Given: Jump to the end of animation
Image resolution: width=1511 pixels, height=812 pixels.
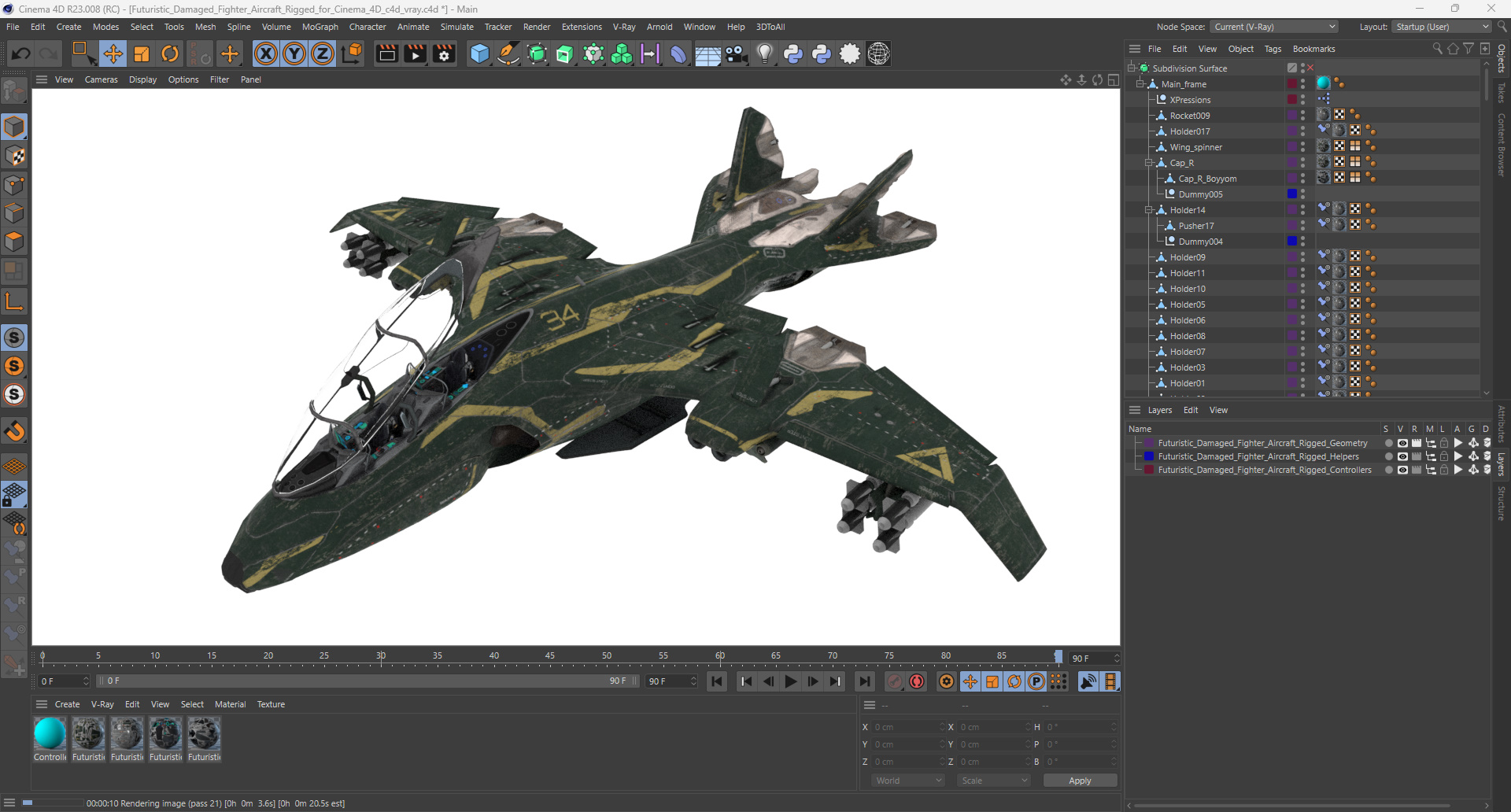Looking at the screenshot, I should (865, 681).
